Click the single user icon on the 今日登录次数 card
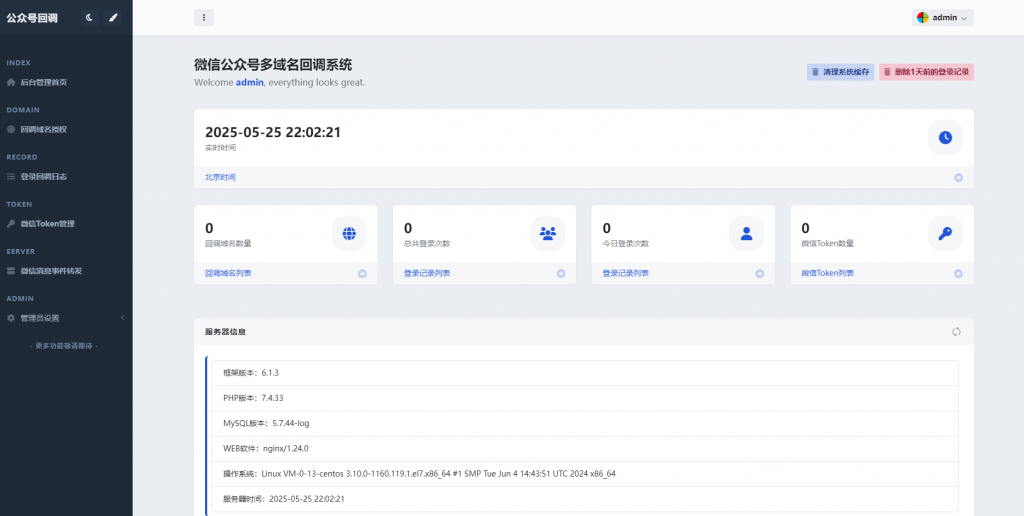1024x516 pixels. pyautogui.click(x=746, y=233)
